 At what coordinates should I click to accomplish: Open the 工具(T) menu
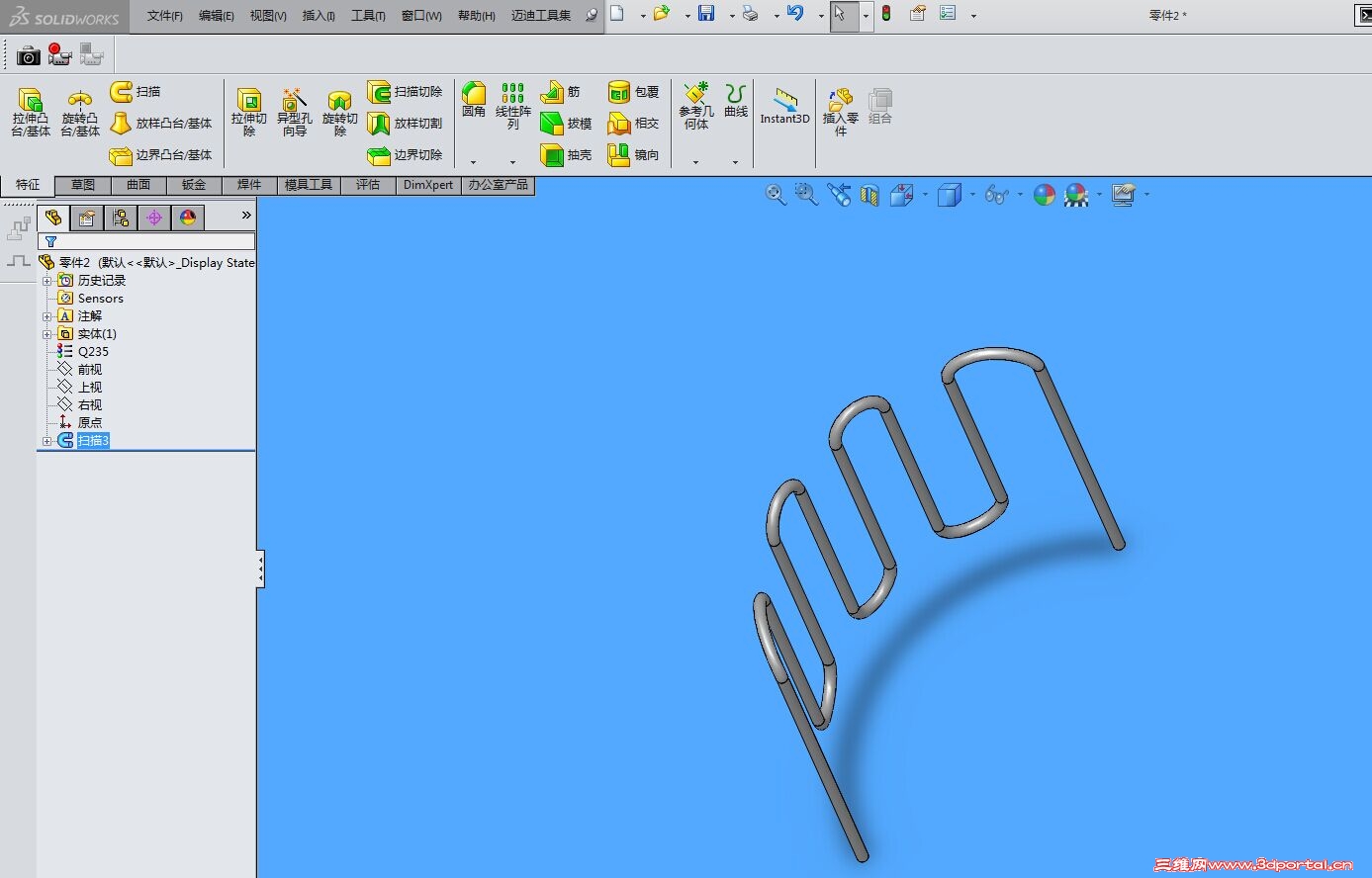click(x=368, y=16)
